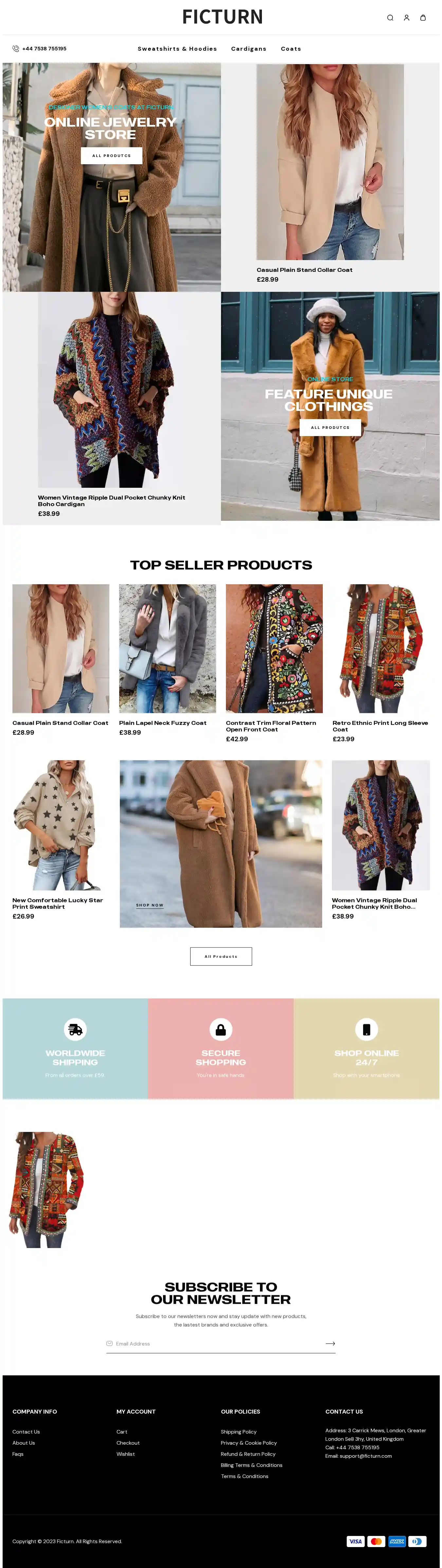The image size is (442, 1568).
Task: Go to Coats category
Action: (x=291, y=49)
